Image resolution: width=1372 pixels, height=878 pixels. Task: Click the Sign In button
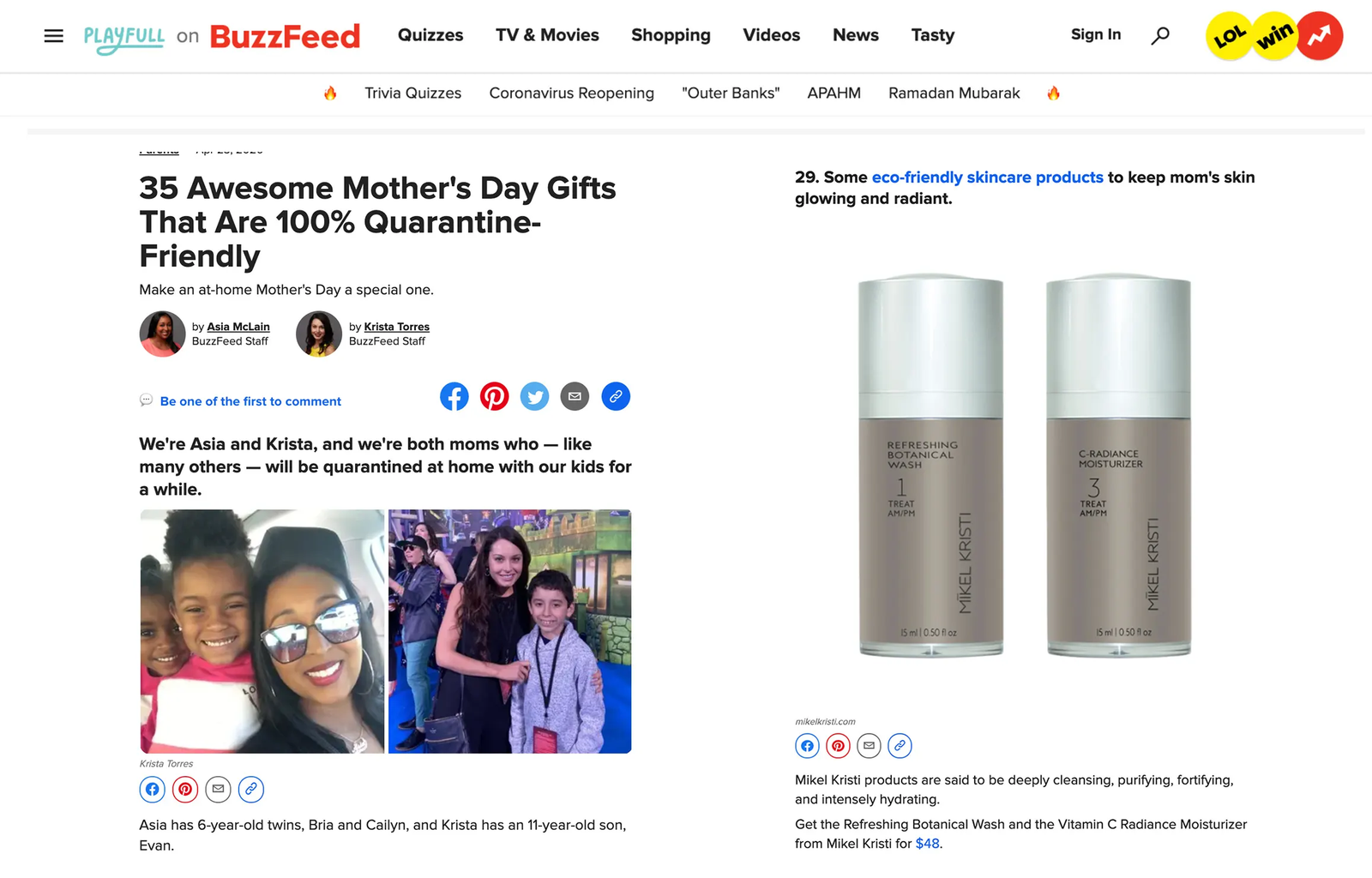[1096, 34]
